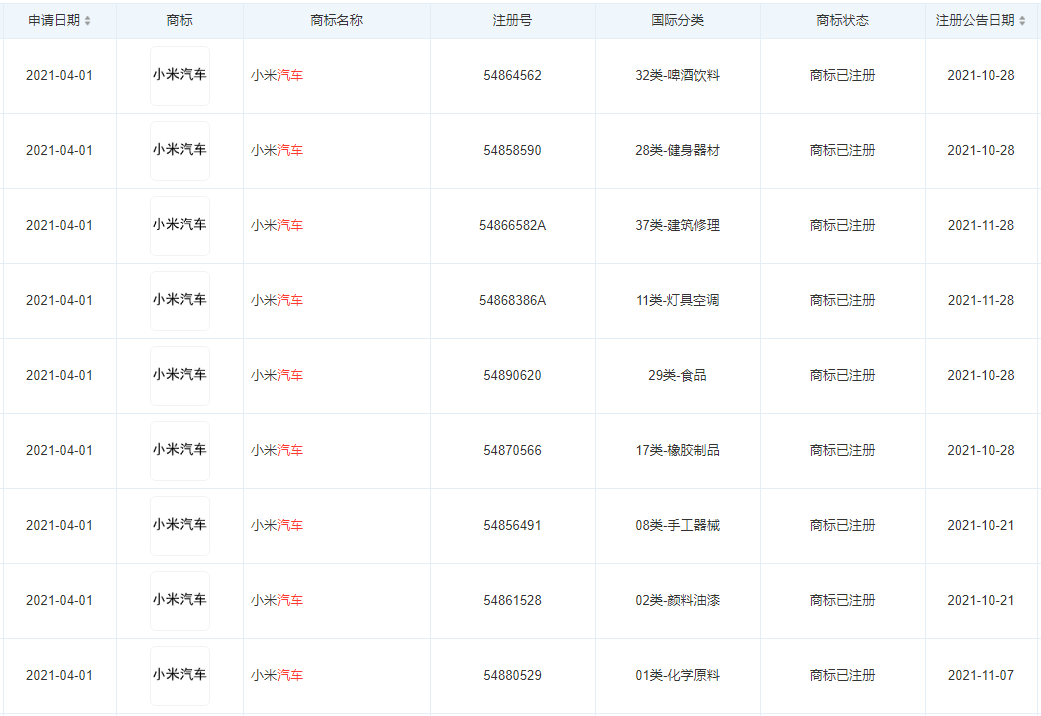This screenshot has width=1041, height=716.
Task: Open the trademark image in the 54864562 row
Action: (x=180, y=76)
